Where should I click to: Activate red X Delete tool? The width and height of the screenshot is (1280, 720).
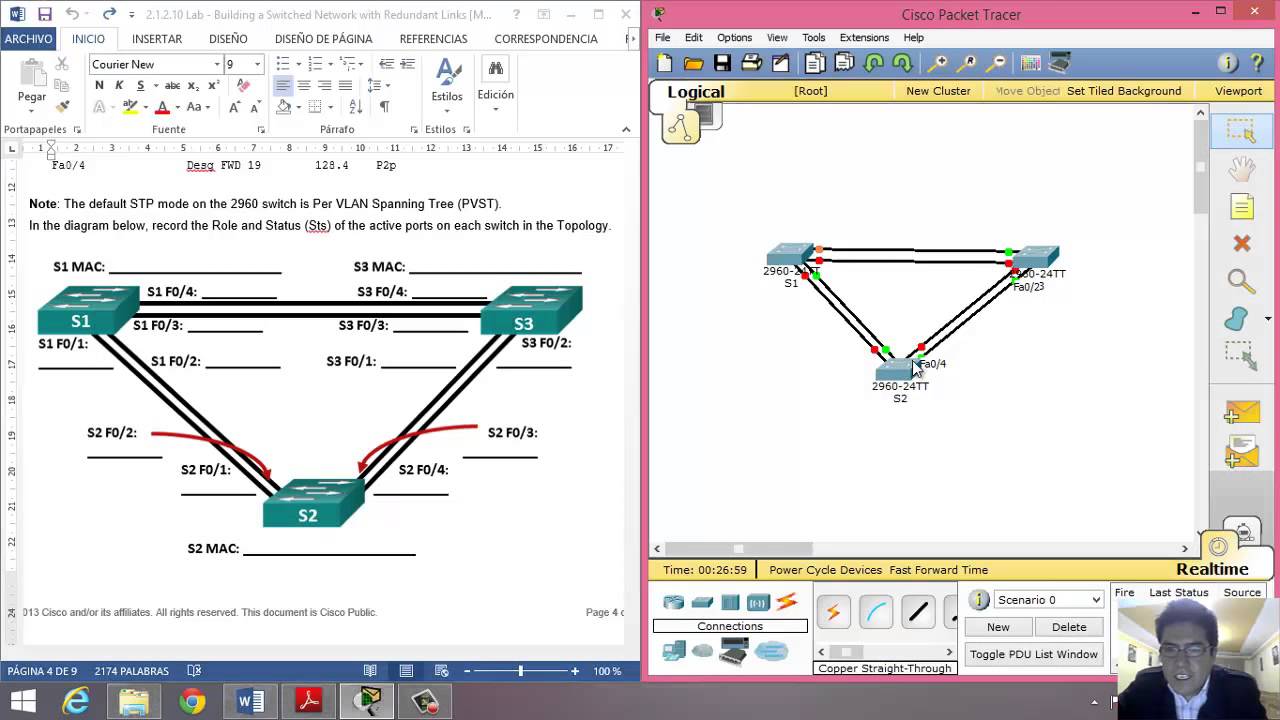(1241, 243)
